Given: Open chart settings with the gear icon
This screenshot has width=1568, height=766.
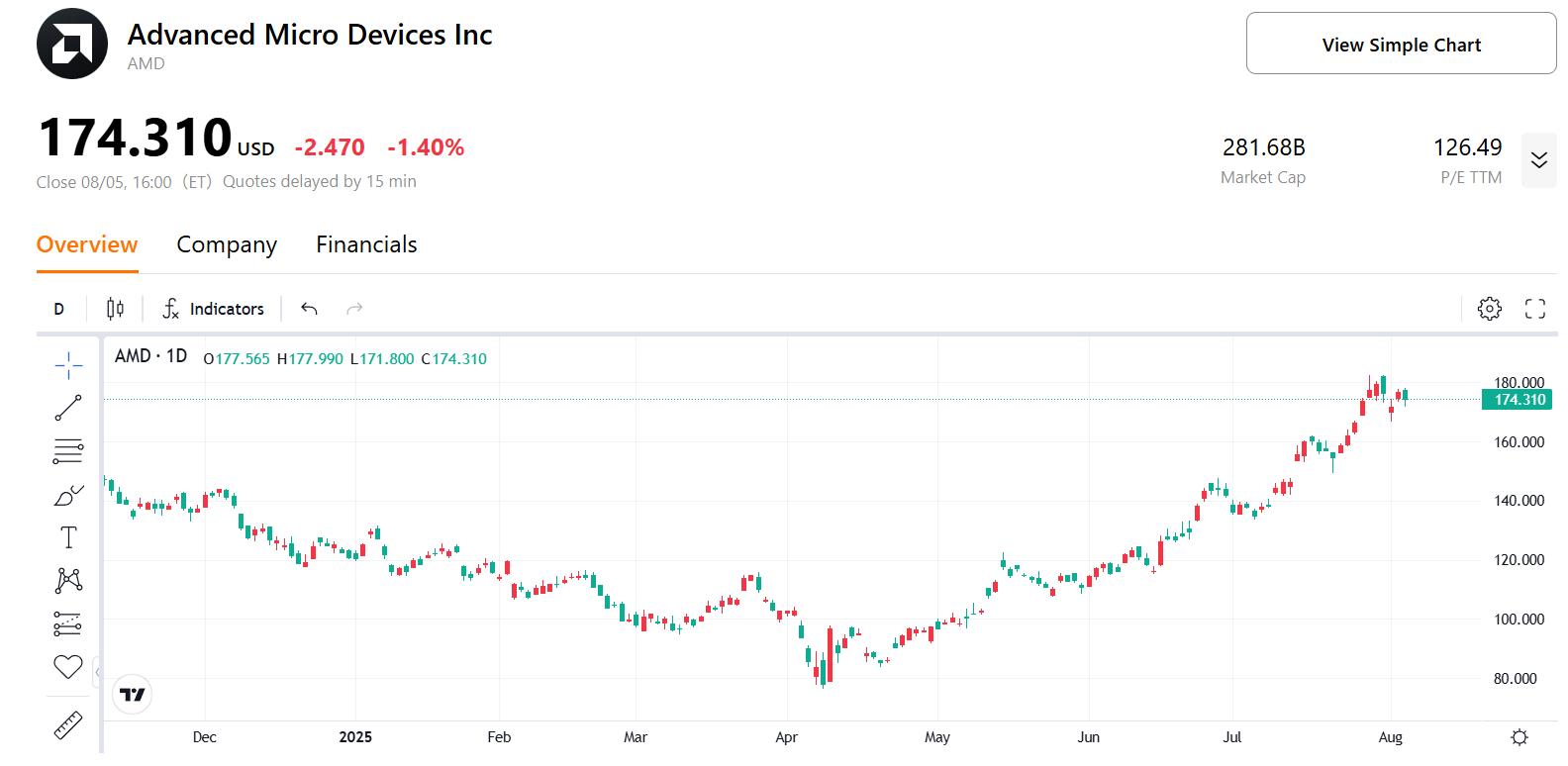Looking at the screenshot, I should tap(1490, 308).
